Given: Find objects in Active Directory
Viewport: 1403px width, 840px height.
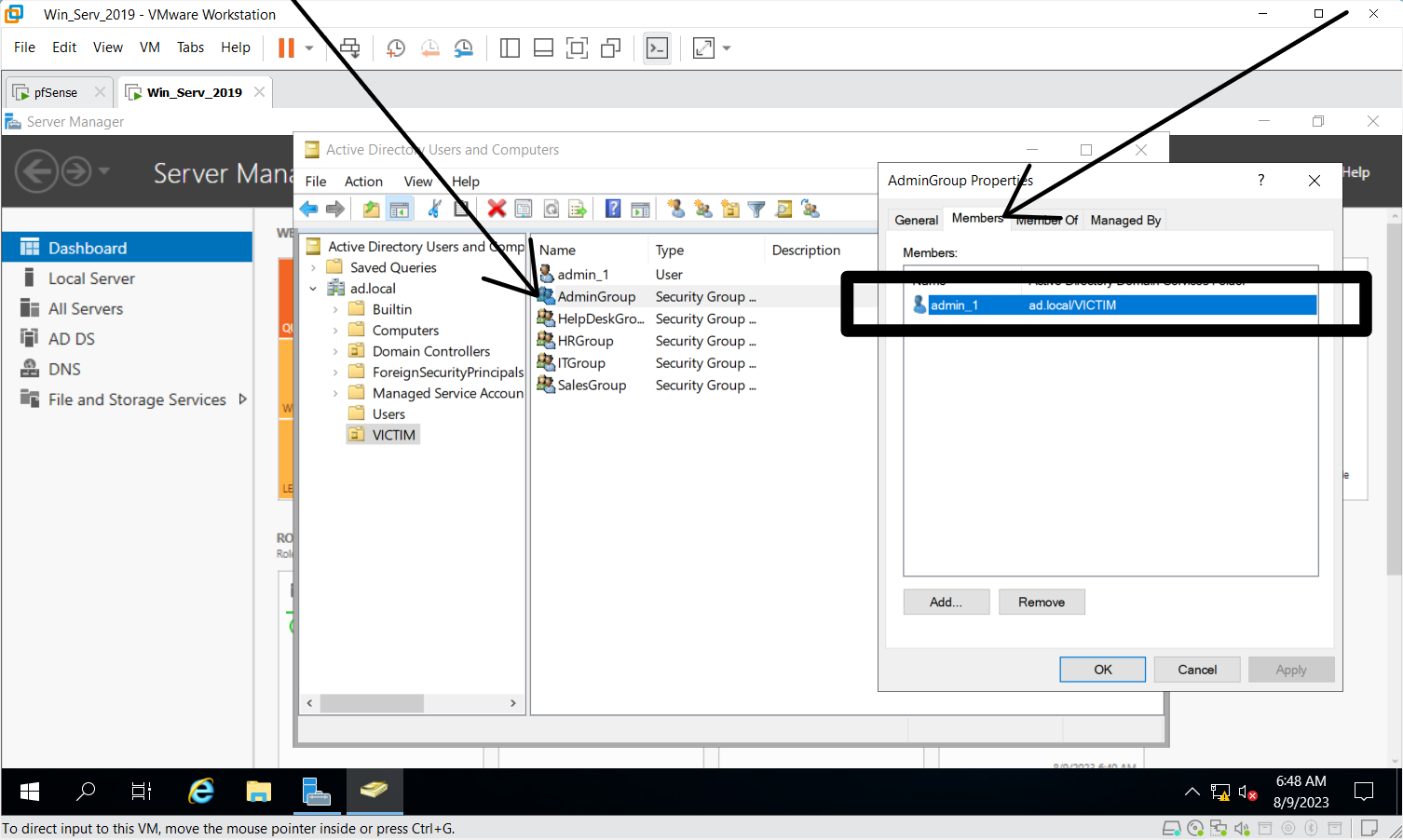Looking at the screenshot, I should point(783,209).
